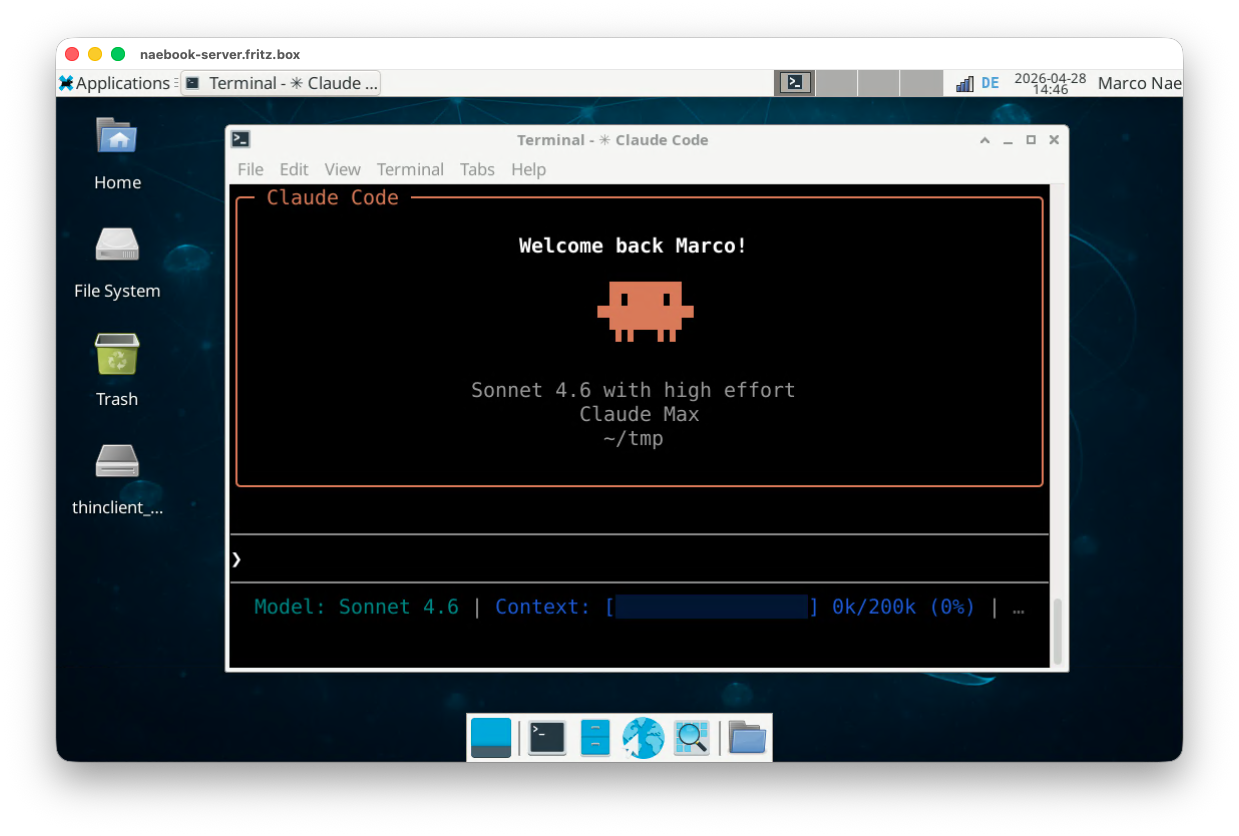Click the terminal icon in the window title bar
The width and height of the screenshot is (1239, 836).
point(242,140)
